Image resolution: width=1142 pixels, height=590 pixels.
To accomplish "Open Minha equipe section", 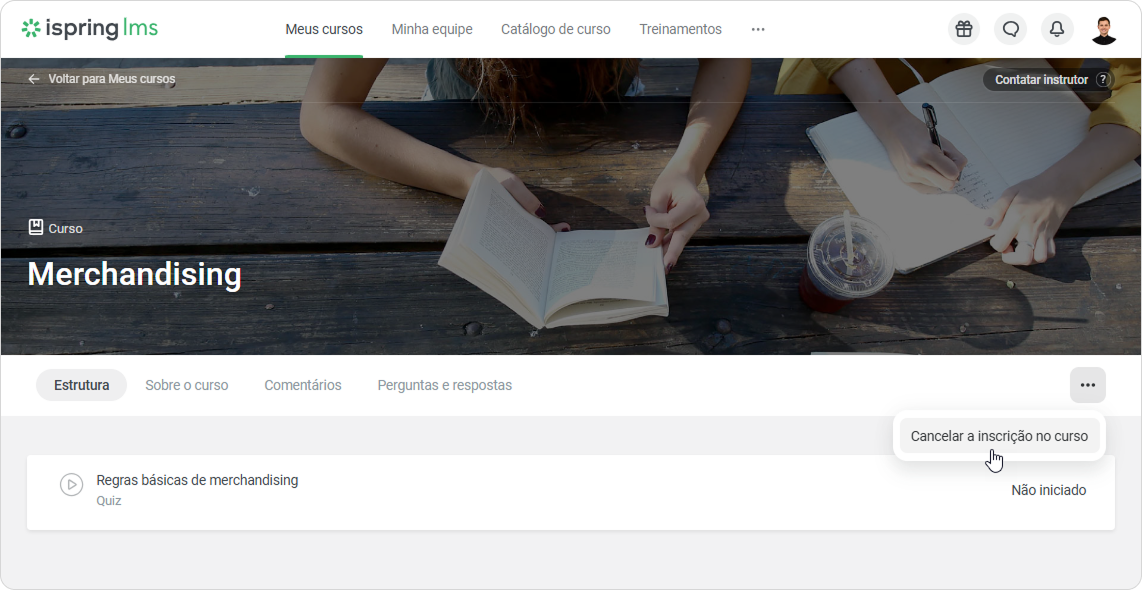I will tap(432, 30).
